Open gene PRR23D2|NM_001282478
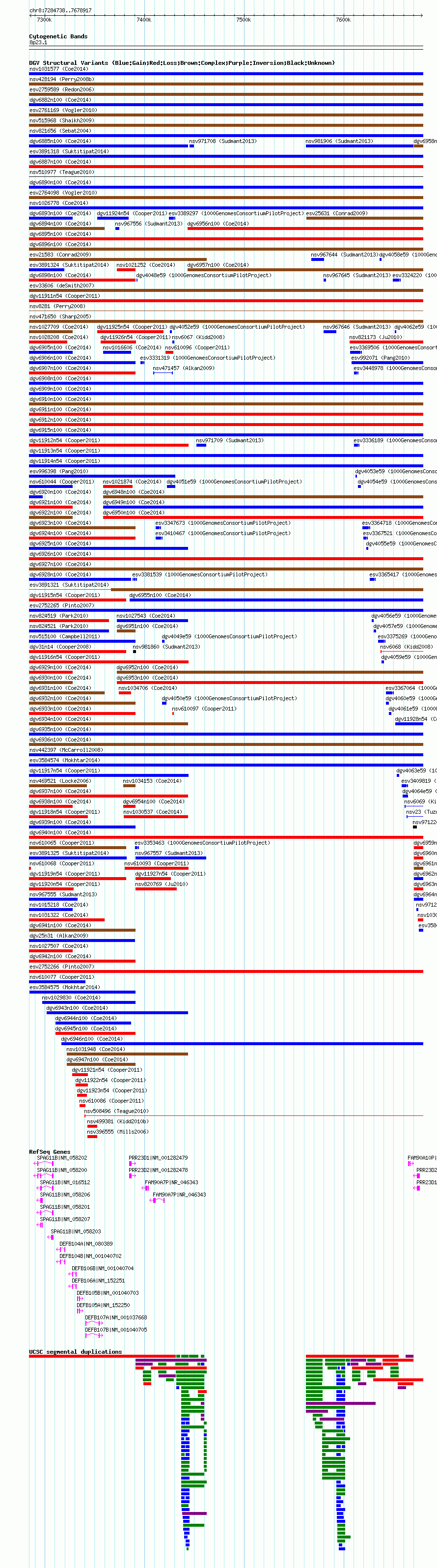 coord(158,1170)
